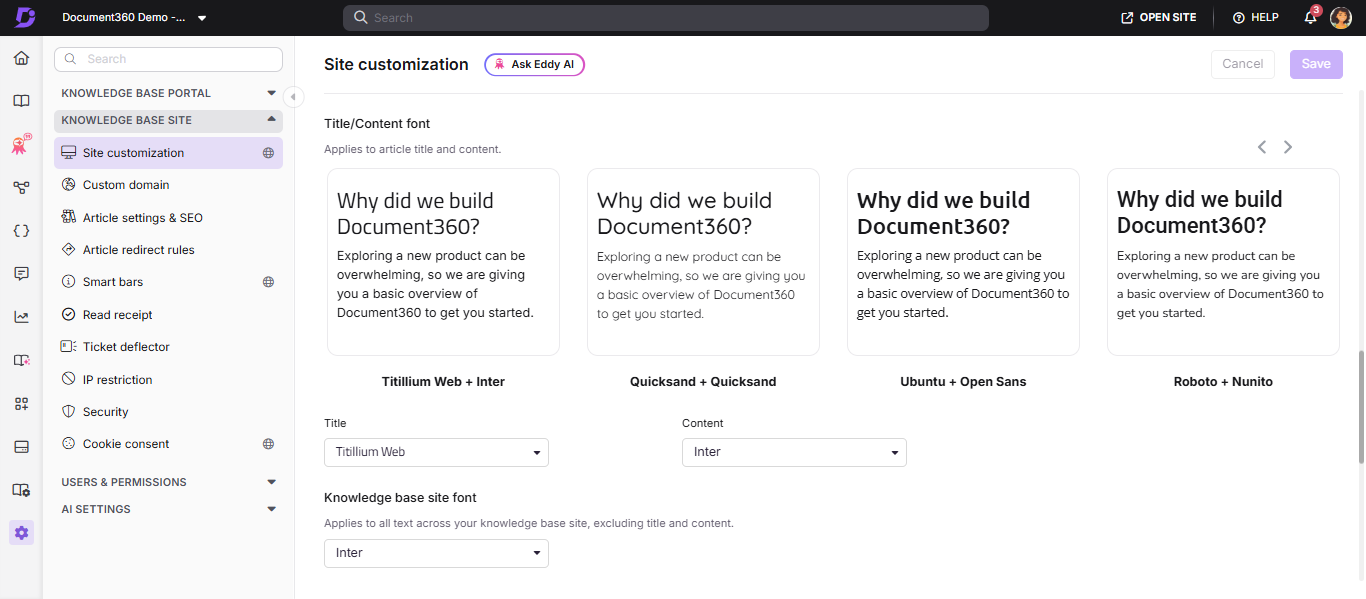Image resolution: width=1366 pixels, height=599 pixels.
Task: Expand the Users & Permissions section
Action: (168, 482)
